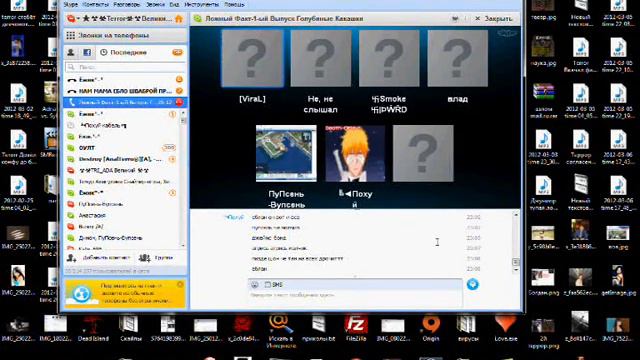Click Закрыть to close conversation

tap(494, 19)
